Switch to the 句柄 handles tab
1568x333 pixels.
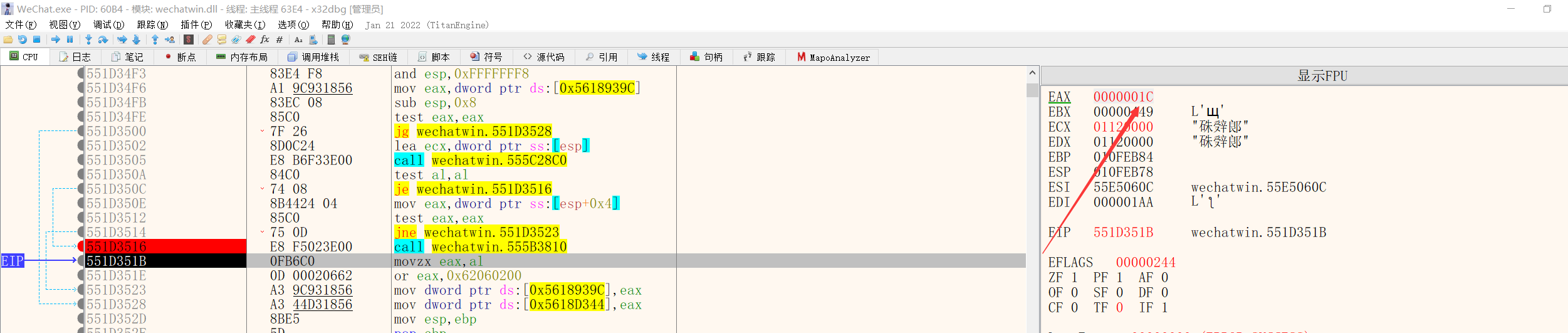706,57
